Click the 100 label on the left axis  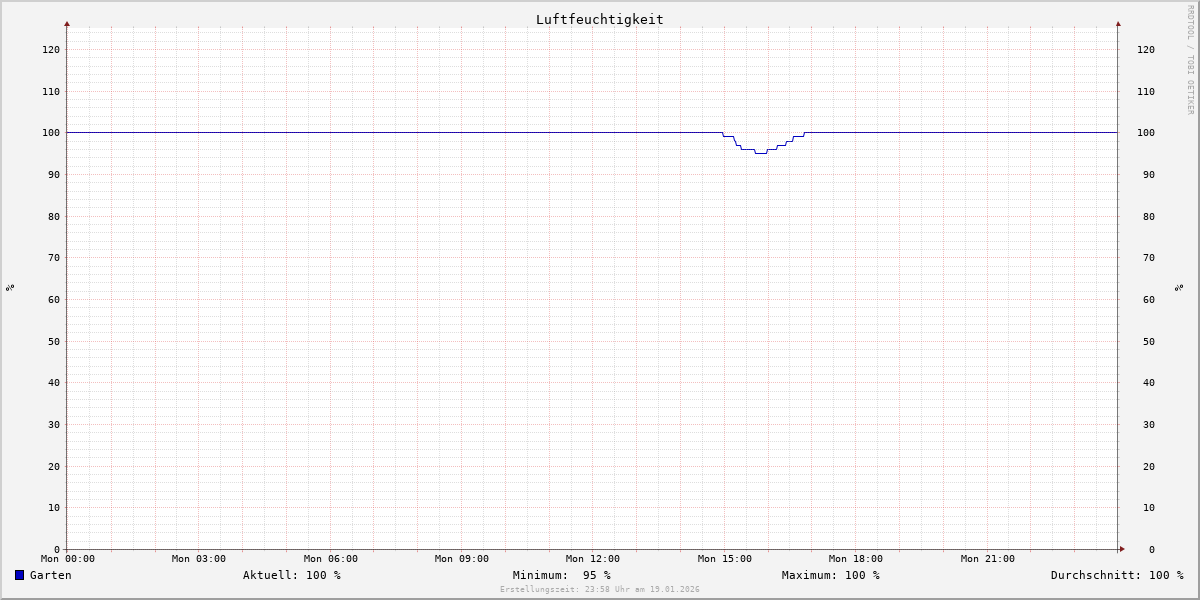click(x=51, y=133)
